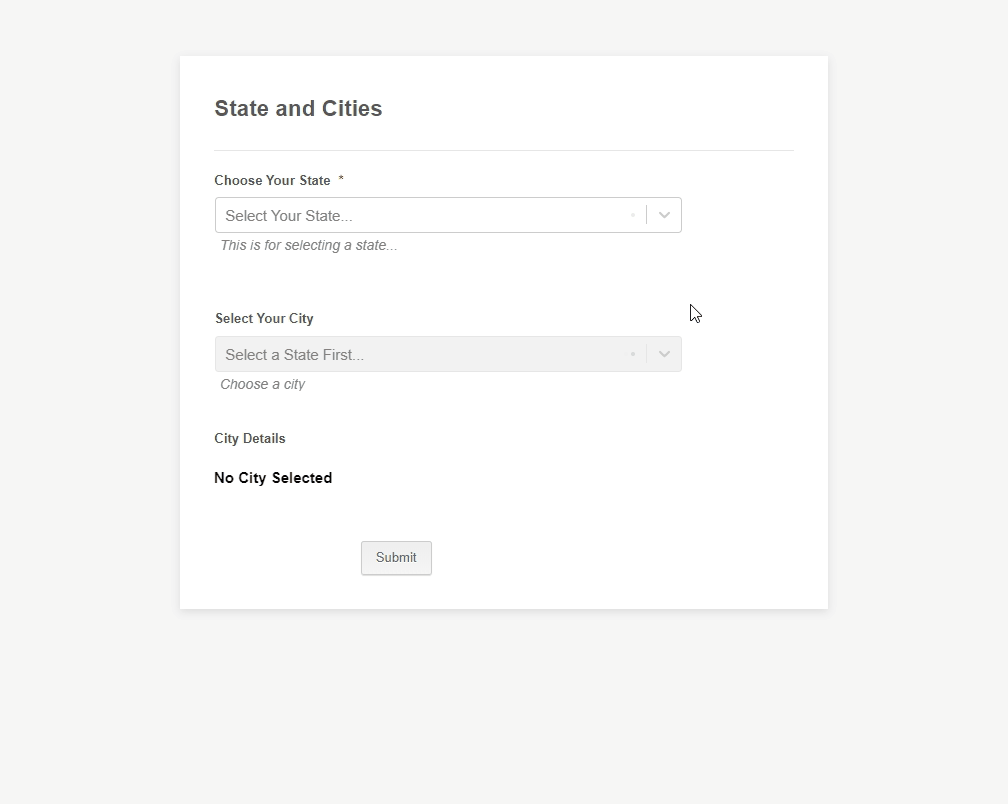Click the "Choose Your State" label
Viewport: 1008px width, 804px height.
tap(272, 181)
